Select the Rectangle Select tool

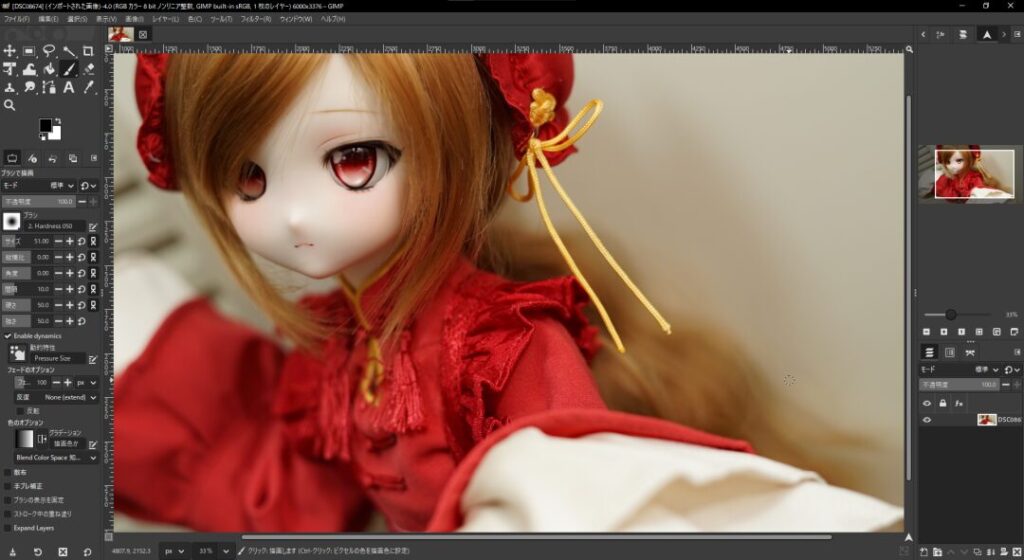tap(29, 51)
